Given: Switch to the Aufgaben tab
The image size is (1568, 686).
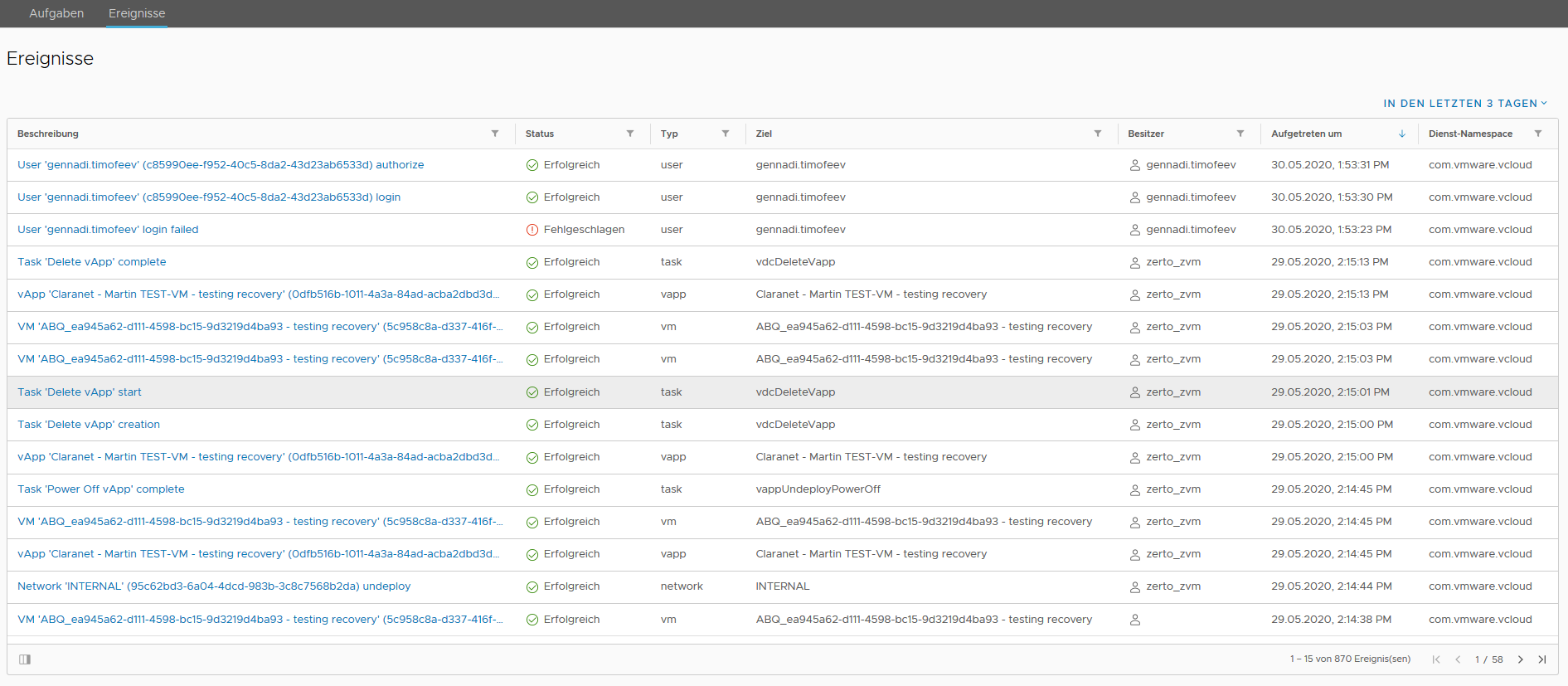Looking at the screenshot, I should 56,13.
